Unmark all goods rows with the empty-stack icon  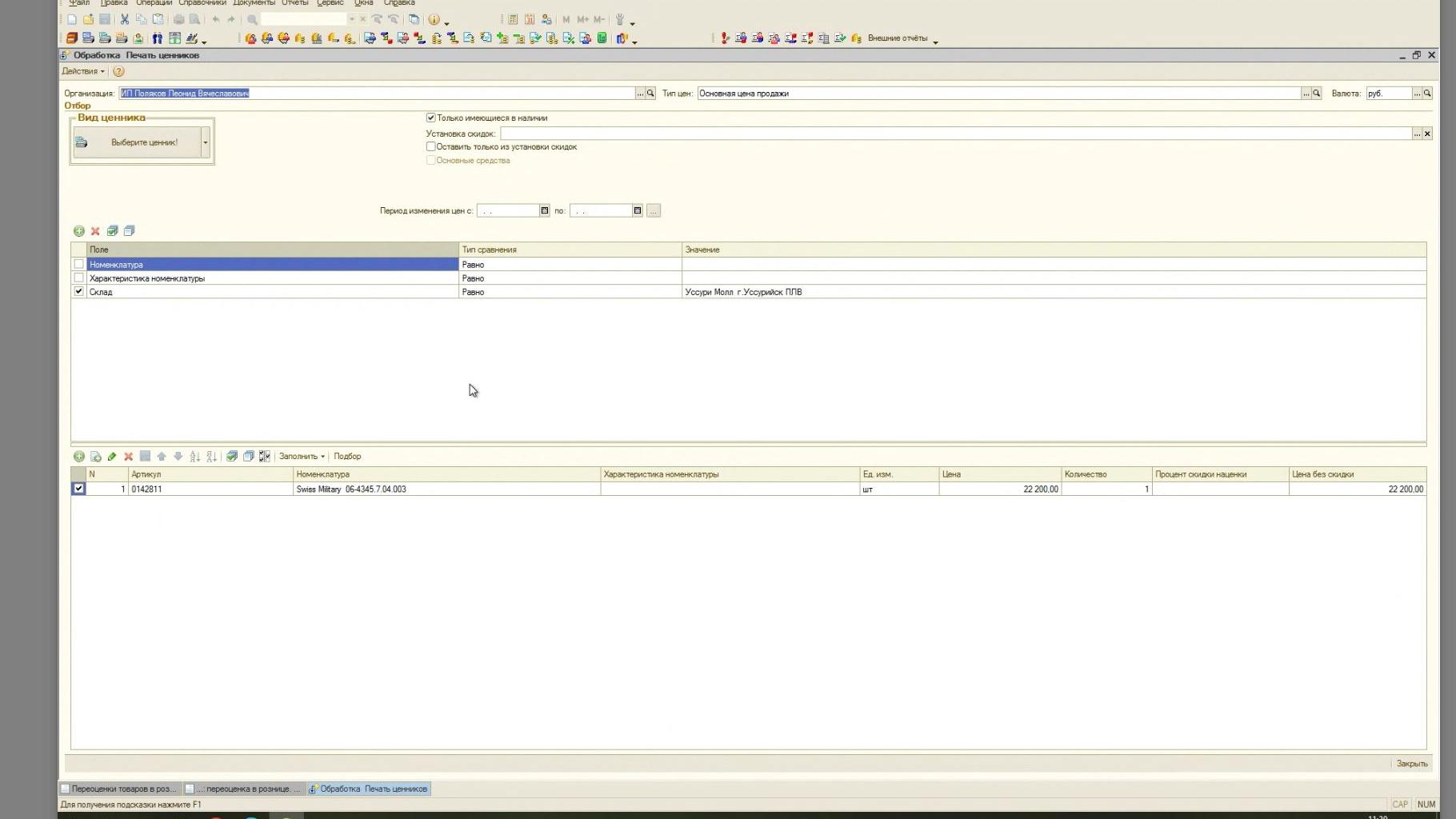(248, 457)
